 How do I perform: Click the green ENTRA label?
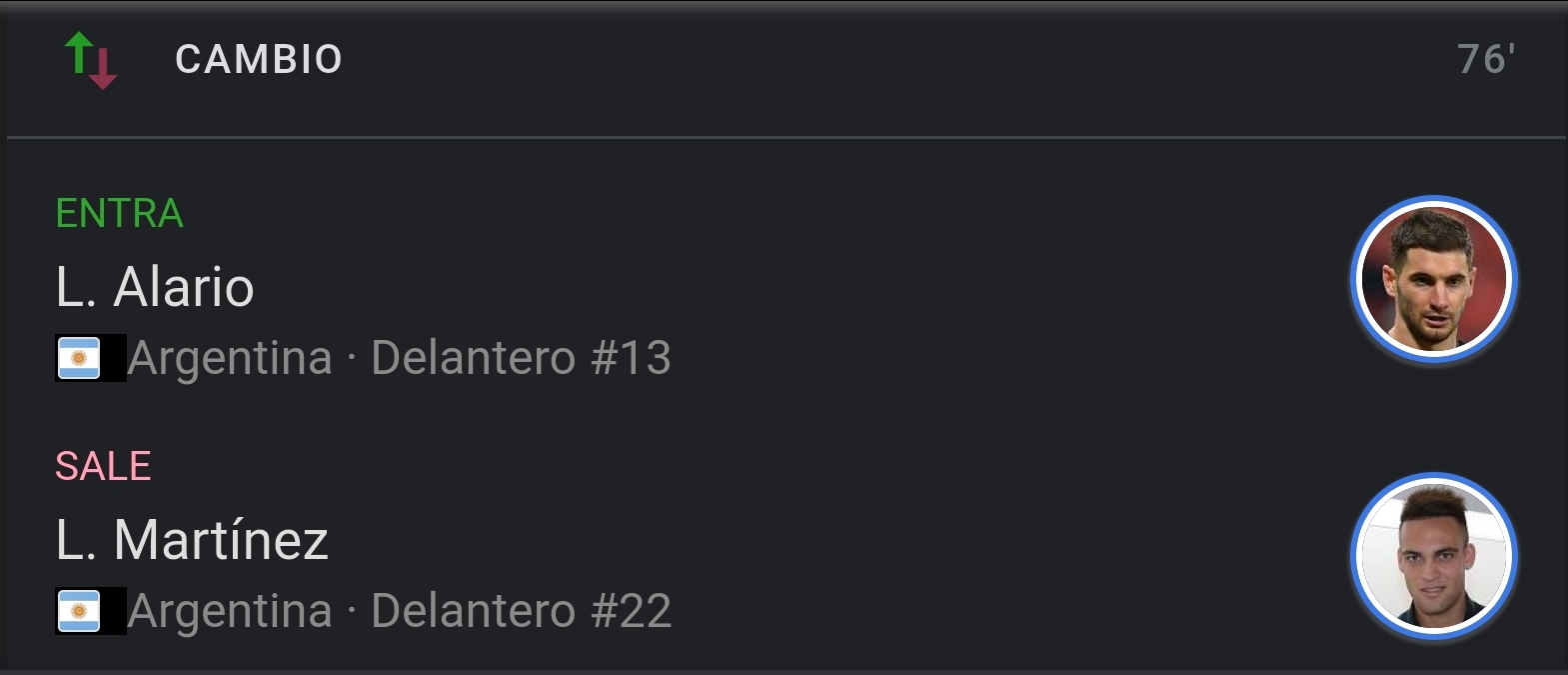click(119, 213)
